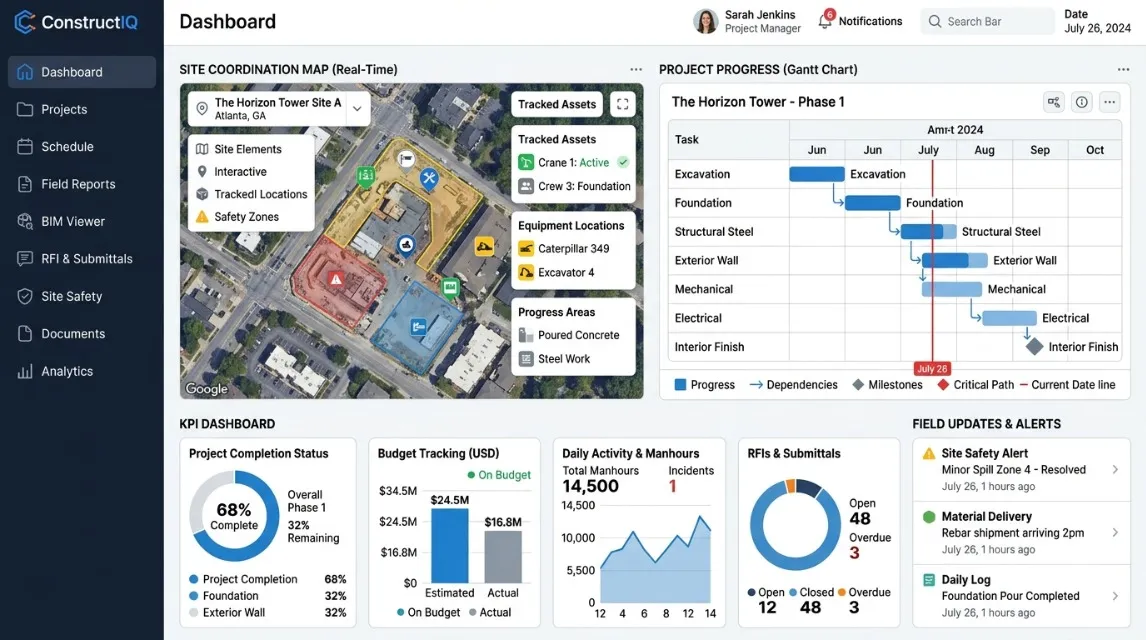Click the Google logo on the map
This screenshot has height=640, width=1146.
[206, 389]
